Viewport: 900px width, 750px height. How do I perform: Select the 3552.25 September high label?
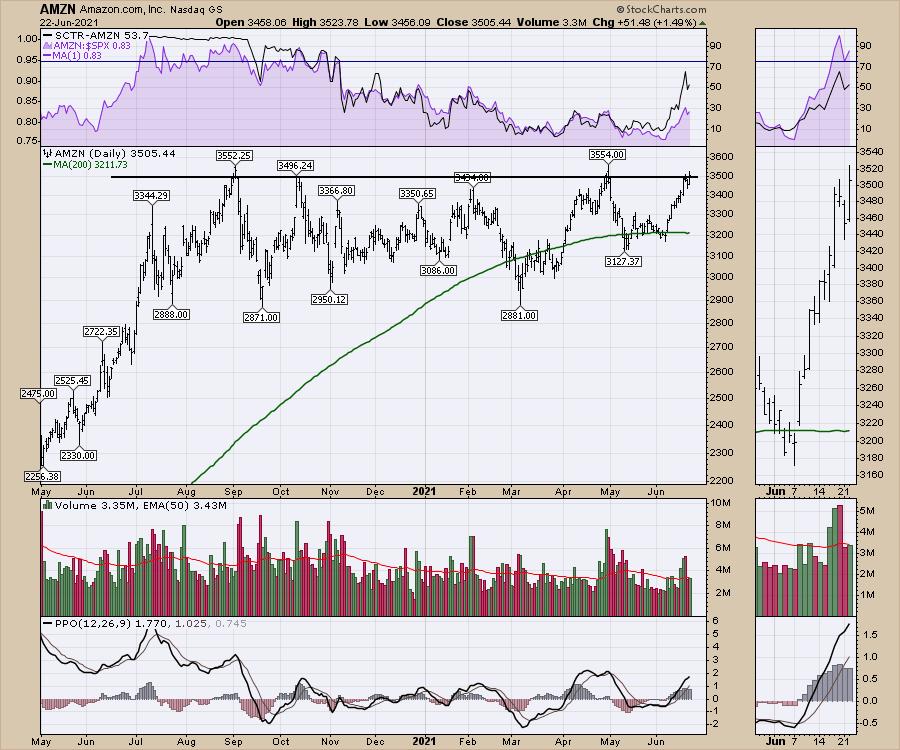pyautogui.click(x=234, y=155)
